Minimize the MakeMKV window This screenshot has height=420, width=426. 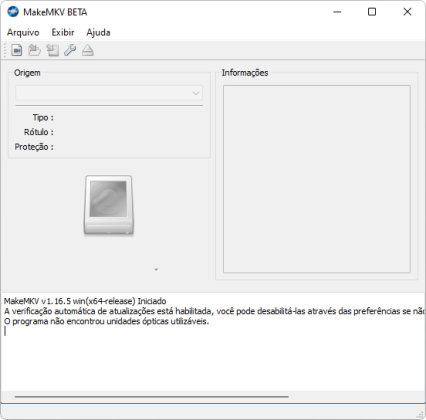[x=337, y=12]
